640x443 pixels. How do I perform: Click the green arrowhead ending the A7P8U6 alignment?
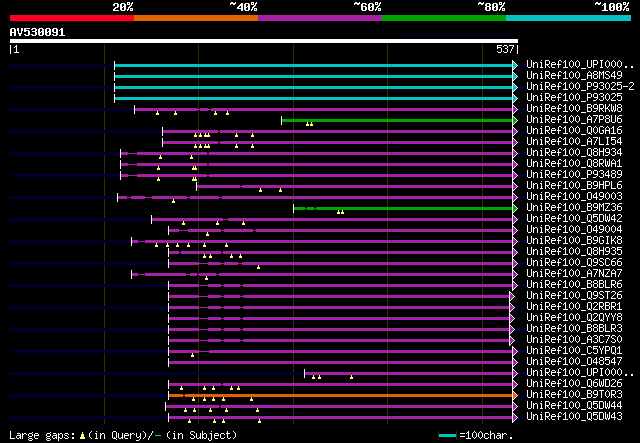516,120
